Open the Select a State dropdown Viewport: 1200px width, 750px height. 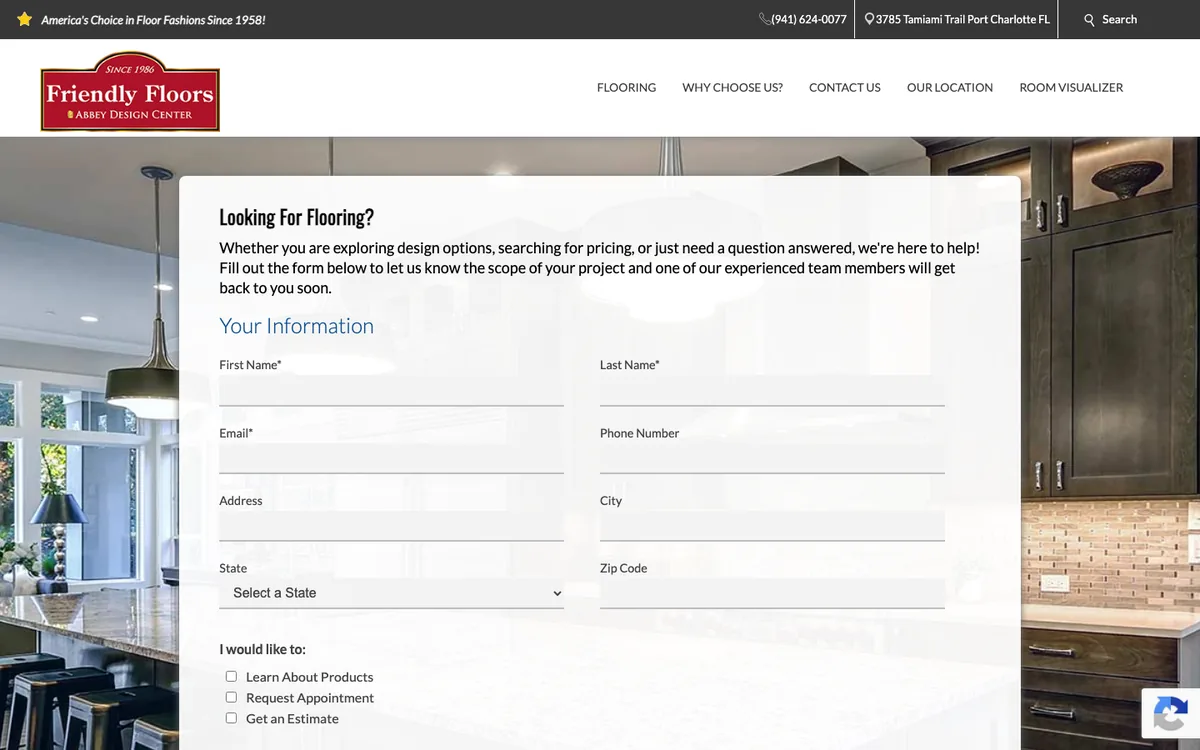(391, 593)
